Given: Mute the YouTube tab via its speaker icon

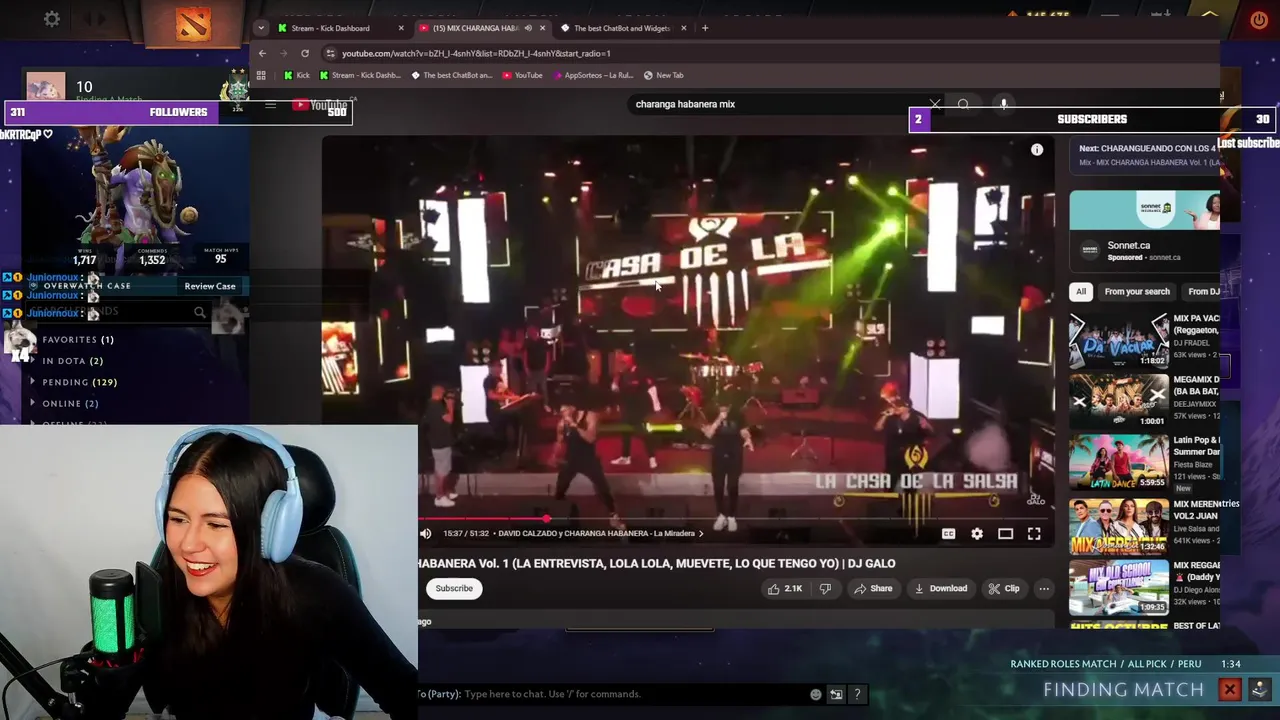Looking at the screenshot, I should [528, 28].
